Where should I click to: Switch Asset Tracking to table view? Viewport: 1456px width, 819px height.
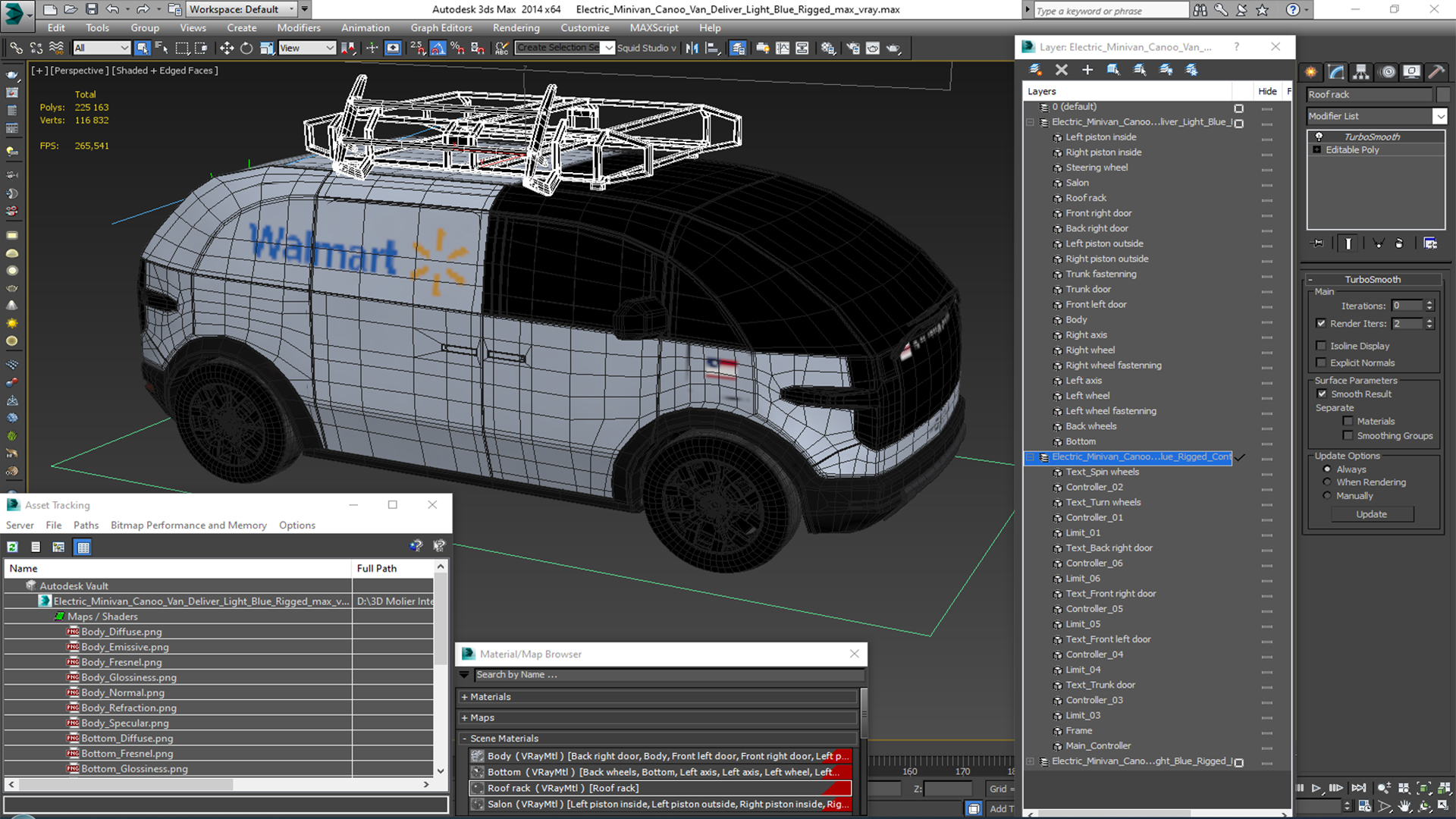tap(83, 547)
